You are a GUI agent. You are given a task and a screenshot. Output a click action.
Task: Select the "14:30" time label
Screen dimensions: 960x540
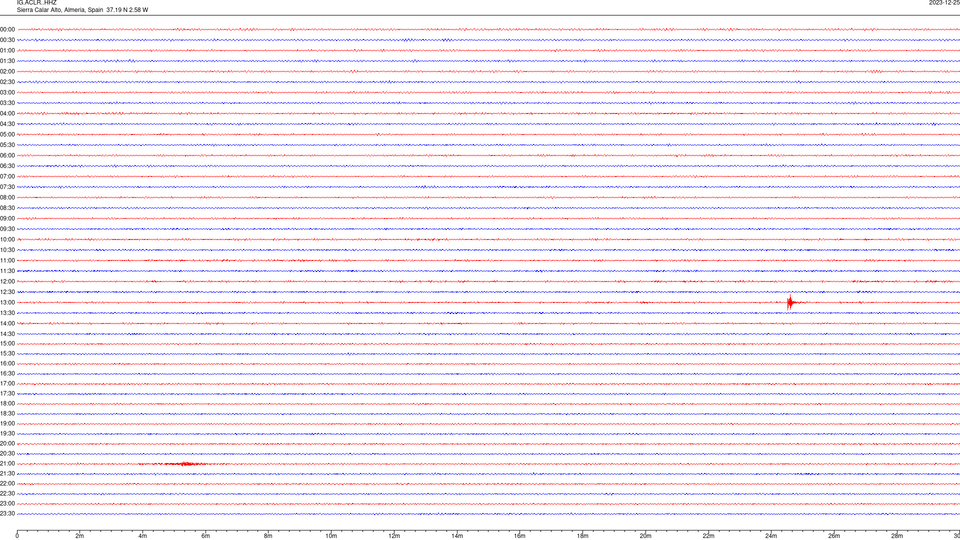coord(7,334)
